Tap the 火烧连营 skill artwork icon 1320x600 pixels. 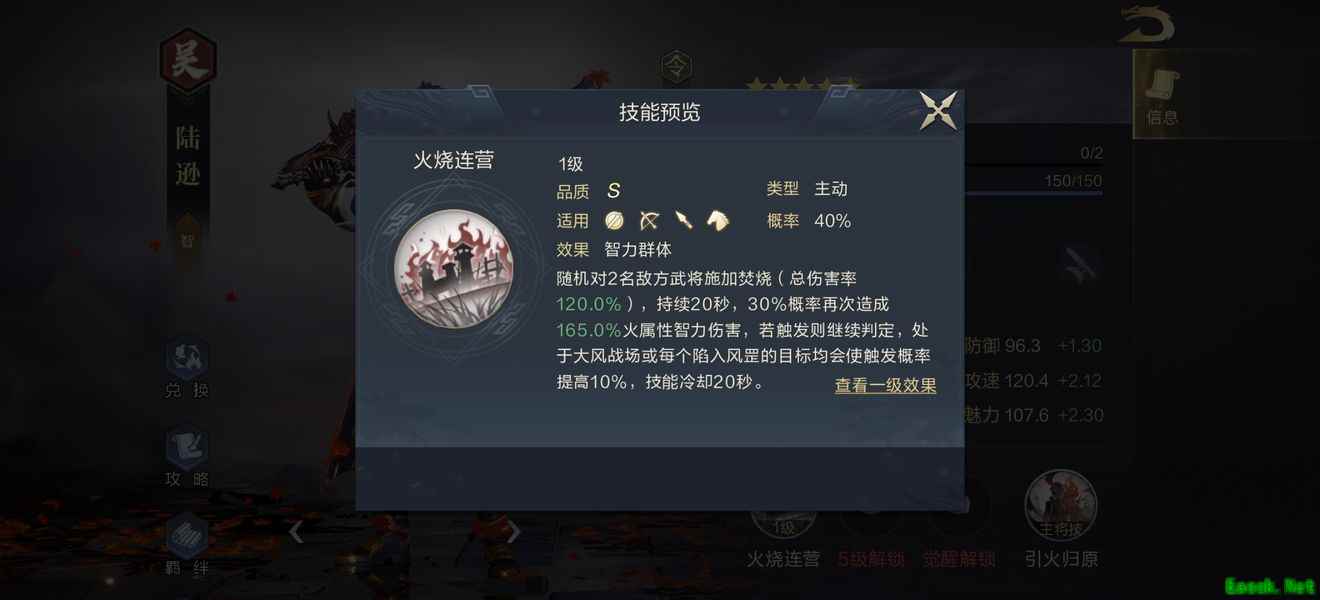pyautogui.click(x=453, y=269)
